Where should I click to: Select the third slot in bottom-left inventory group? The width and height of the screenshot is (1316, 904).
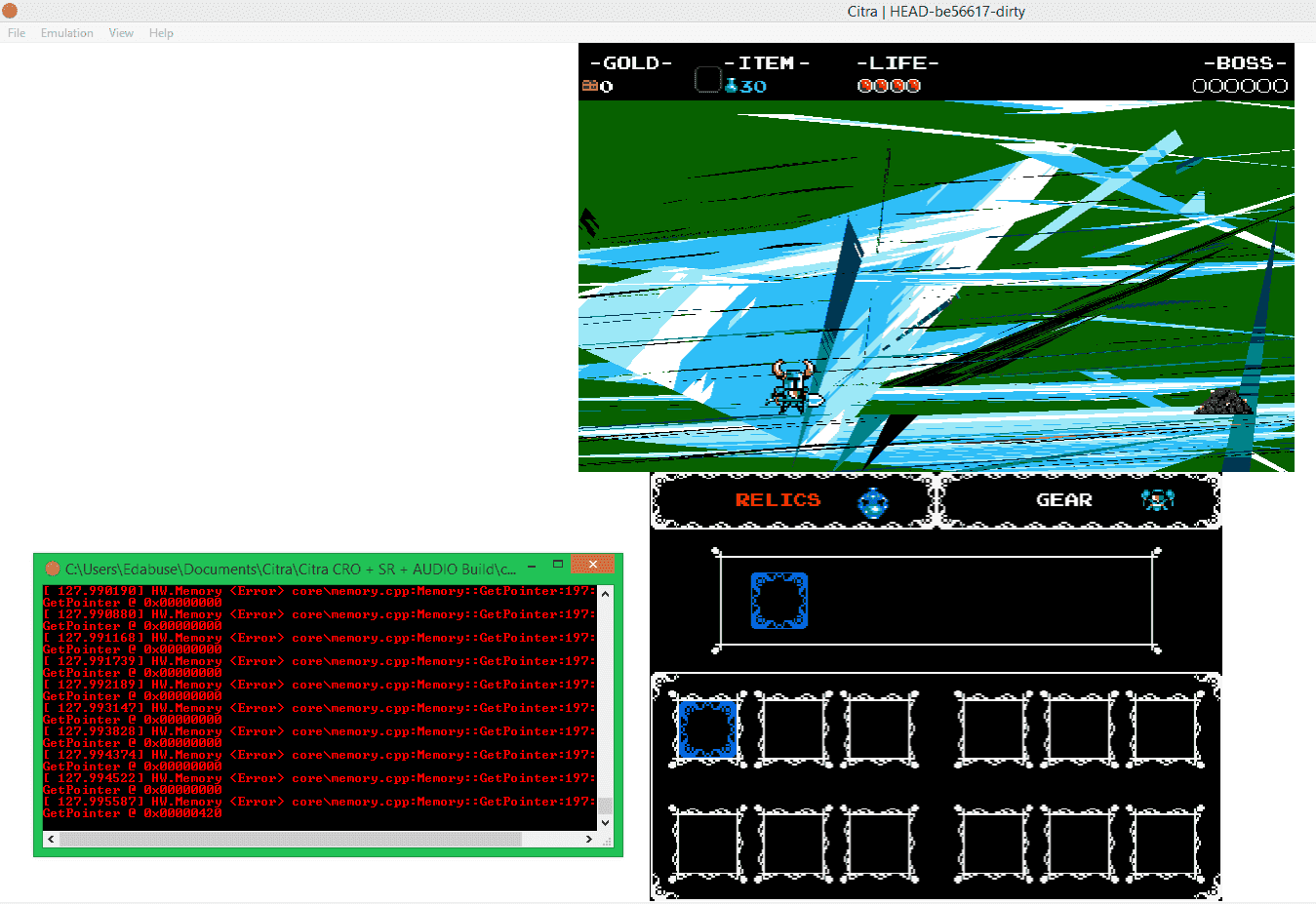coord(879,843)
